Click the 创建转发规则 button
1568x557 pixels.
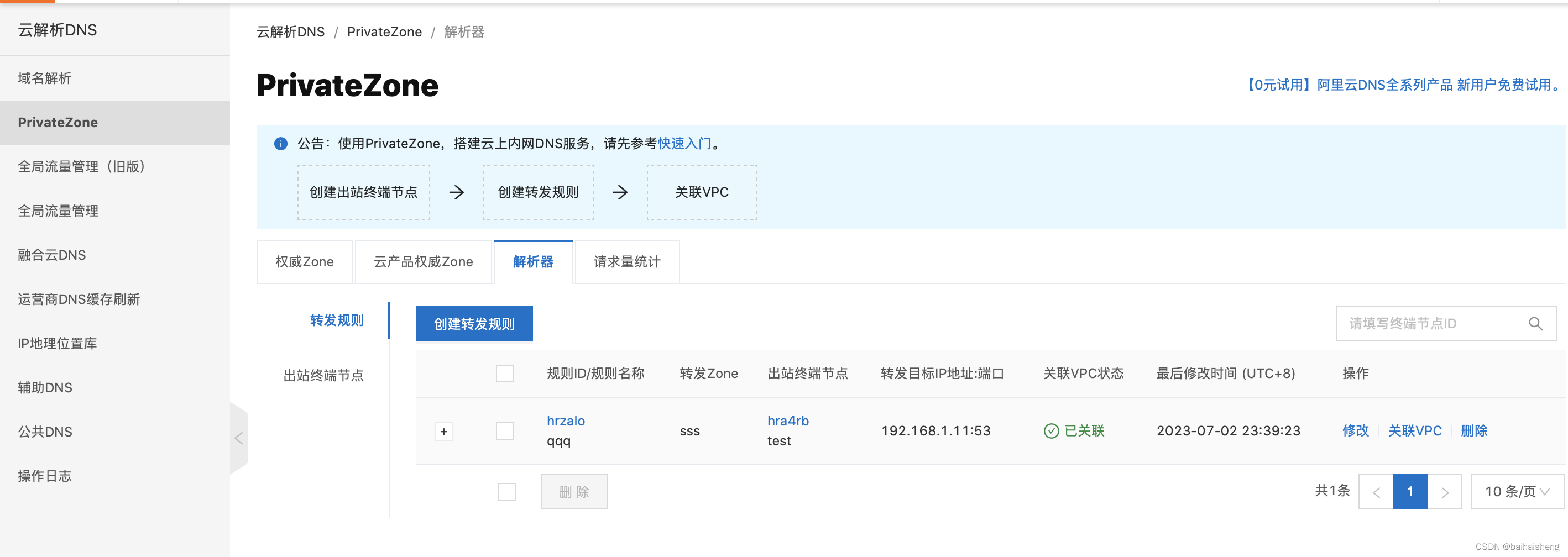click(x=474, y=323)
